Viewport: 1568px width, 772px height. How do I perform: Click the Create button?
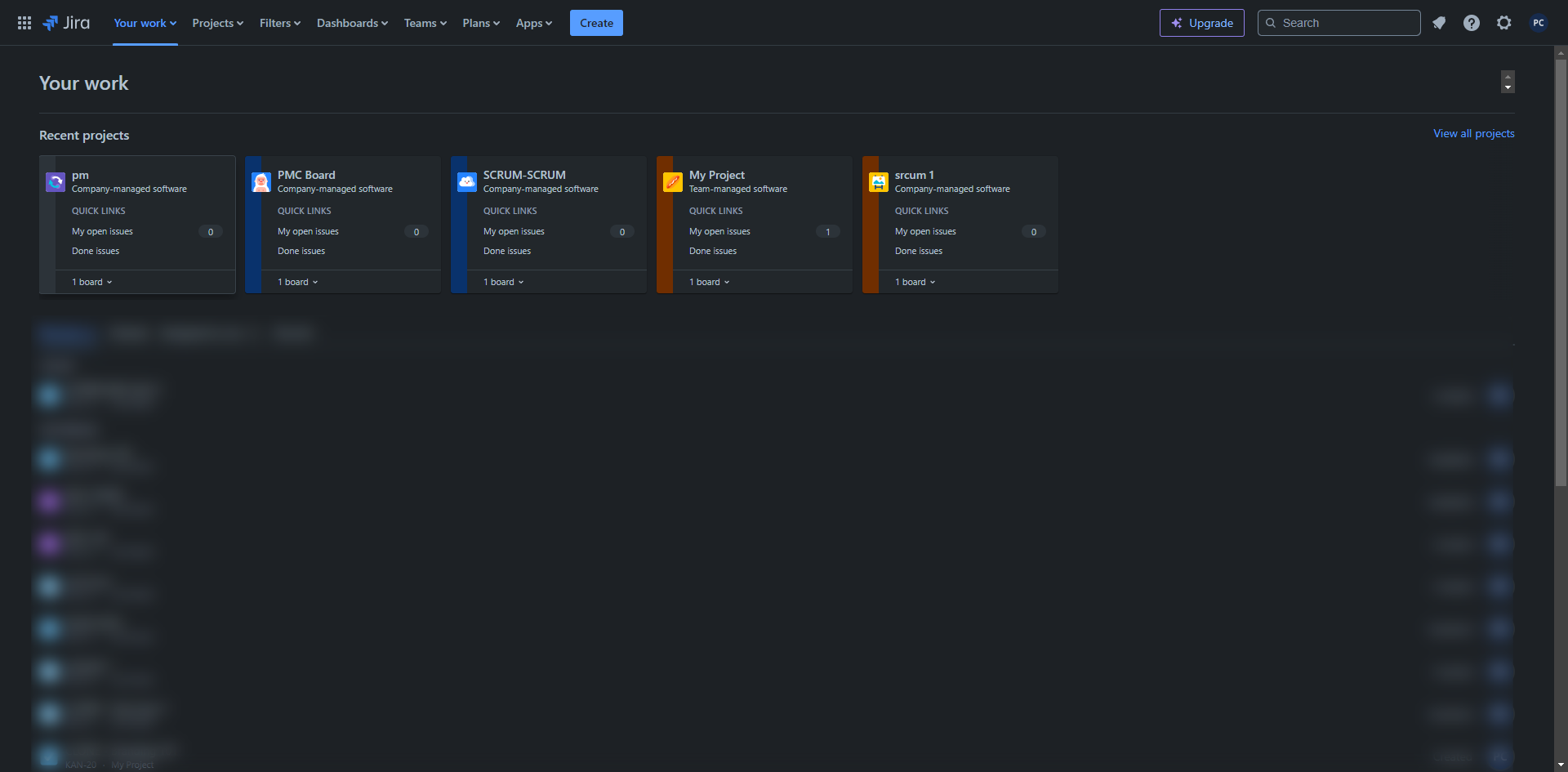coord(596,23)
